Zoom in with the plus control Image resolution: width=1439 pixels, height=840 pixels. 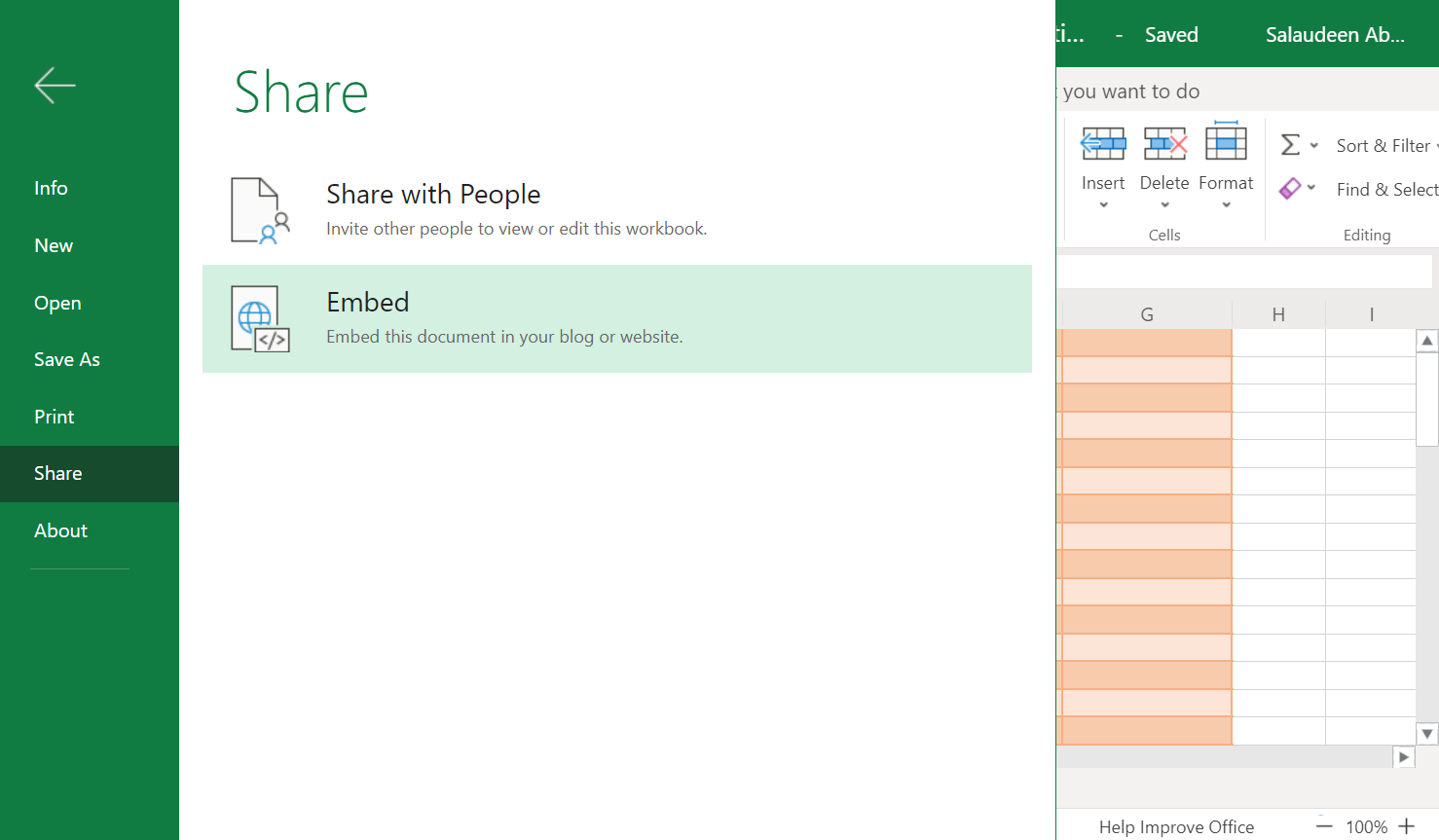1408,825
